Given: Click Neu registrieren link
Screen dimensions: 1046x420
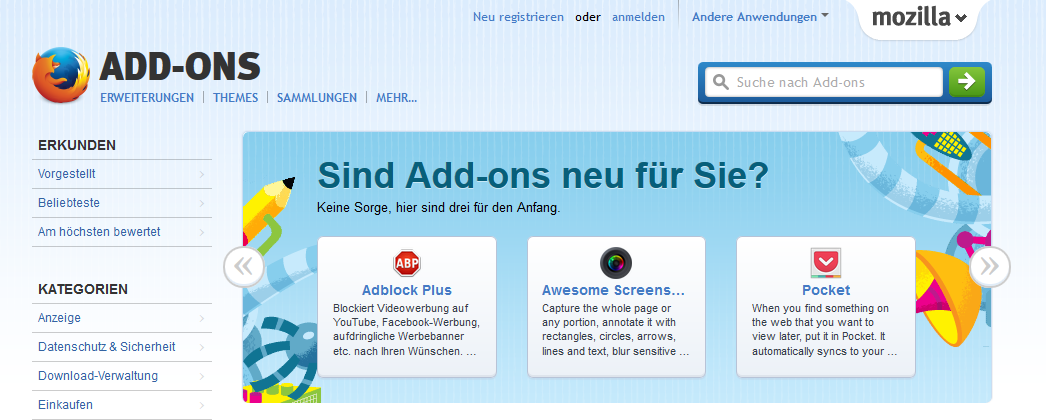Looking at the screenshot, I should pyautogui.click(x=518, y=17).
